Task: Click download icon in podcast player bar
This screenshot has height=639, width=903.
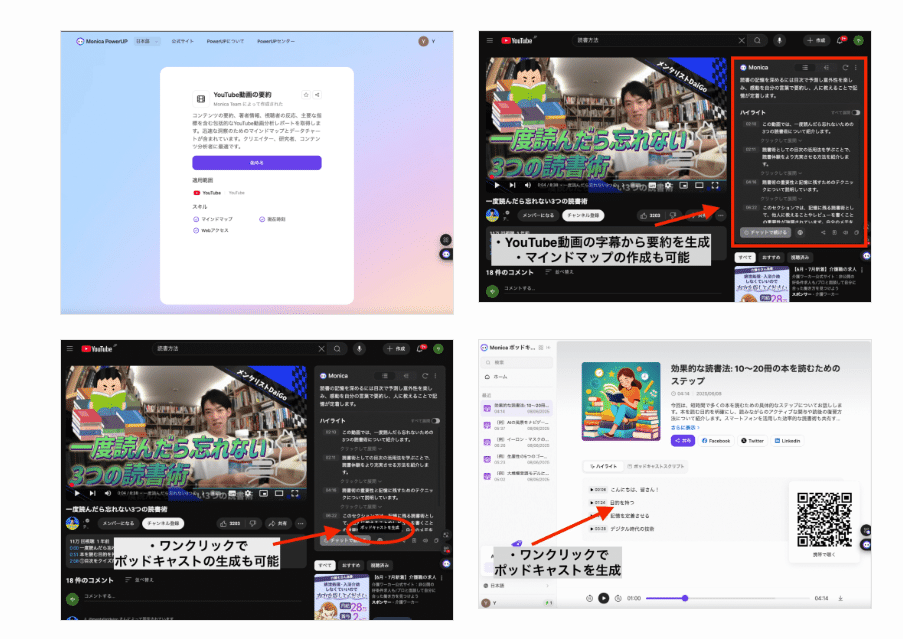Action: (x=840, y=599)
